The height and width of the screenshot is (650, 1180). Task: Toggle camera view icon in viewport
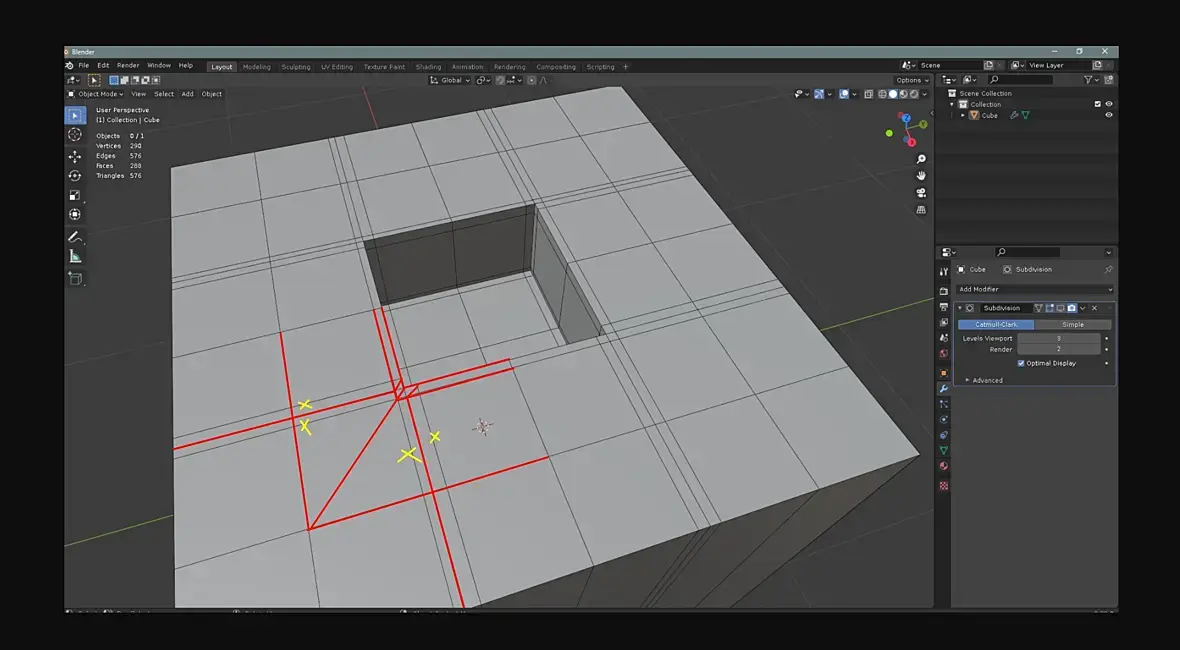[x=921, y=193]
